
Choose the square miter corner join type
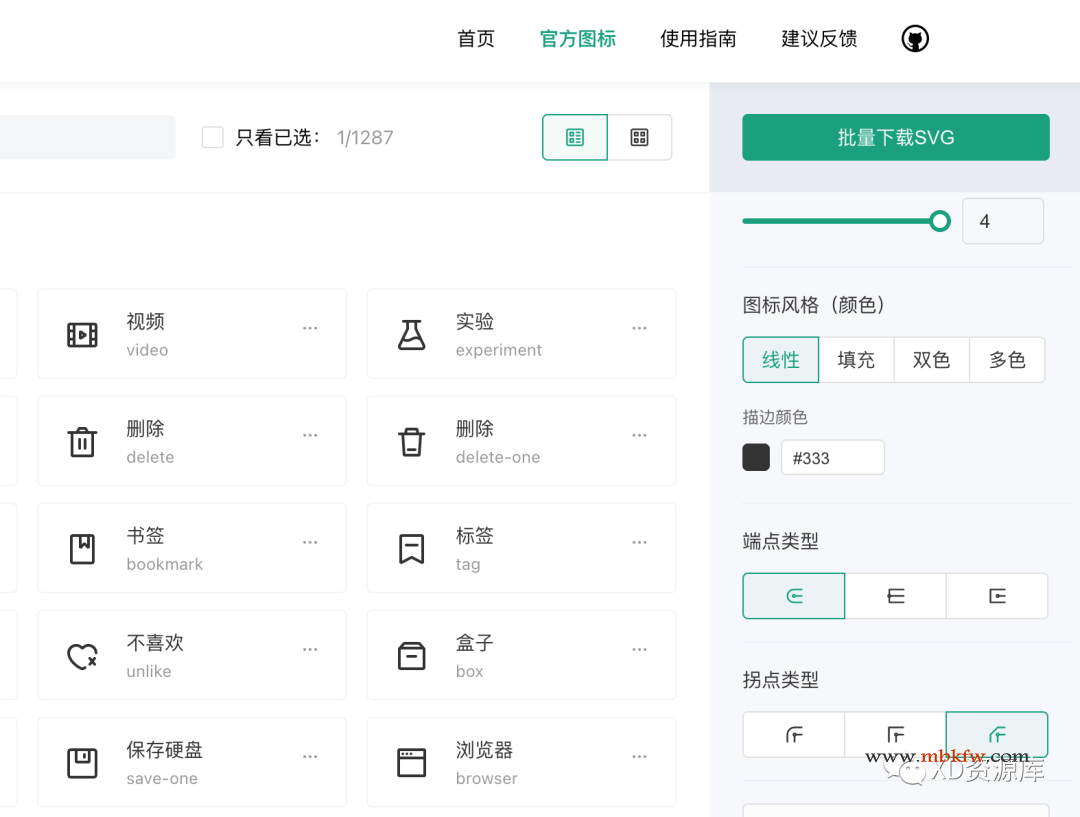click(x=895, y=735)
